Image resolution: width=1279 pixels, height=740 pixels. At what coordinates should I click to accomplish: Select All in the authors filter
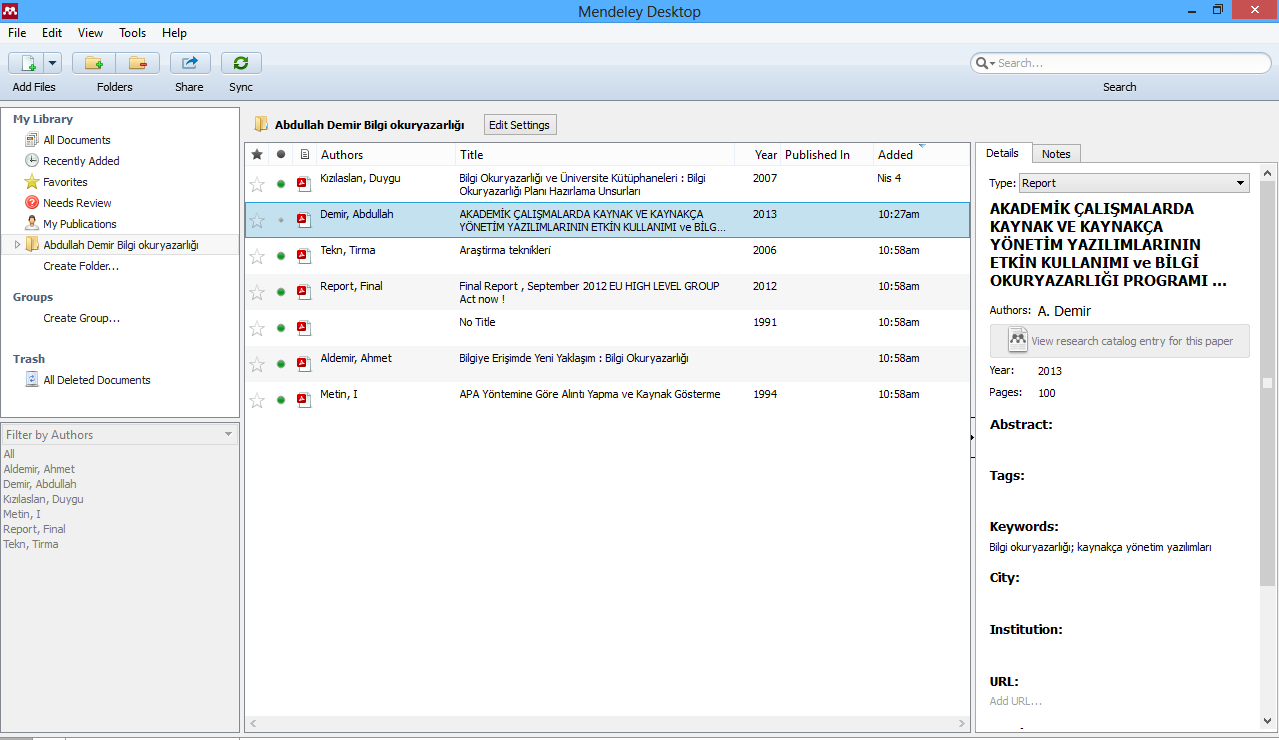(x=9, y=454)
